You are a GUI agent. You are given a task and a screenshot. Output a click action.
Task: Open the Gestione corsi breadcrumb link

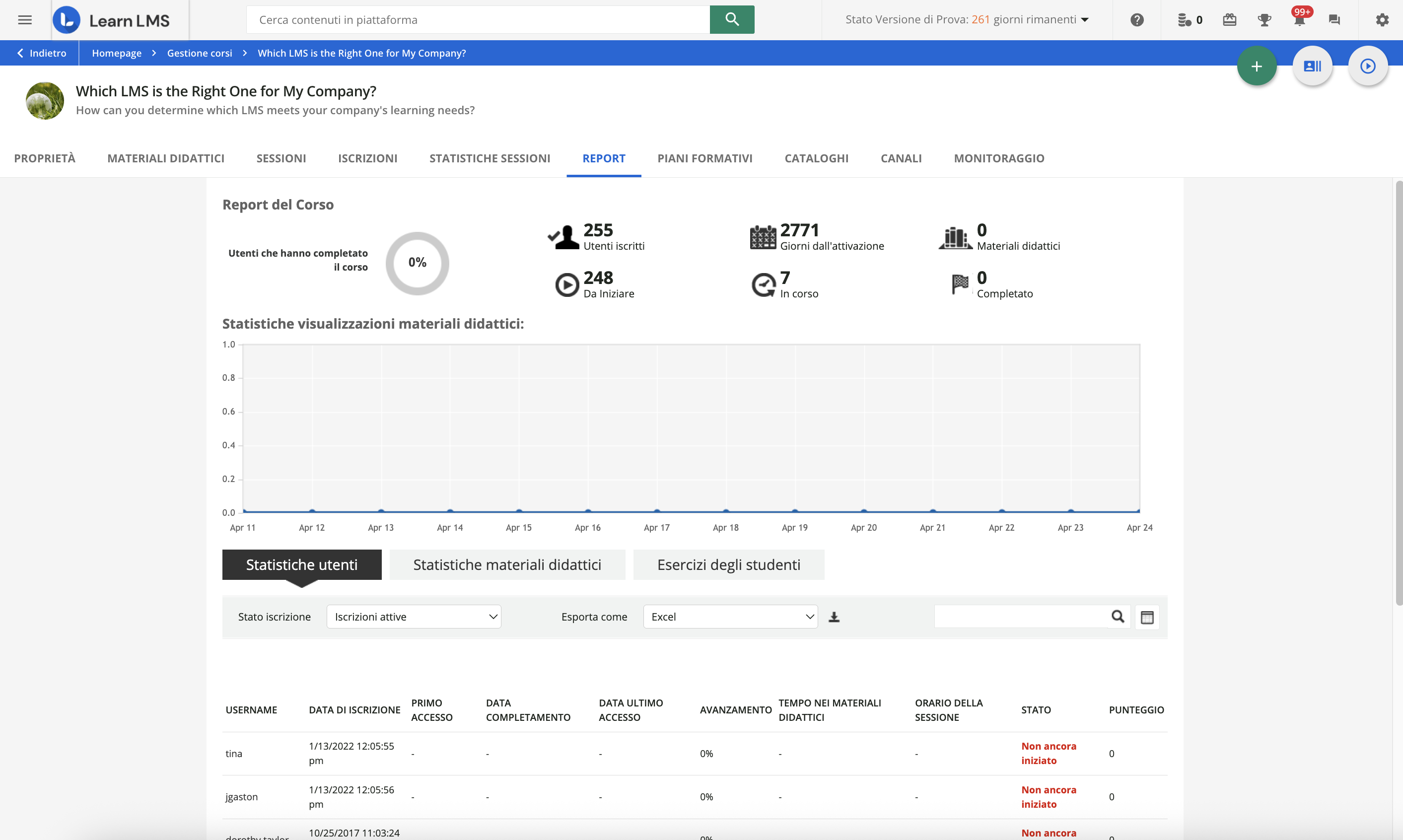199,53
